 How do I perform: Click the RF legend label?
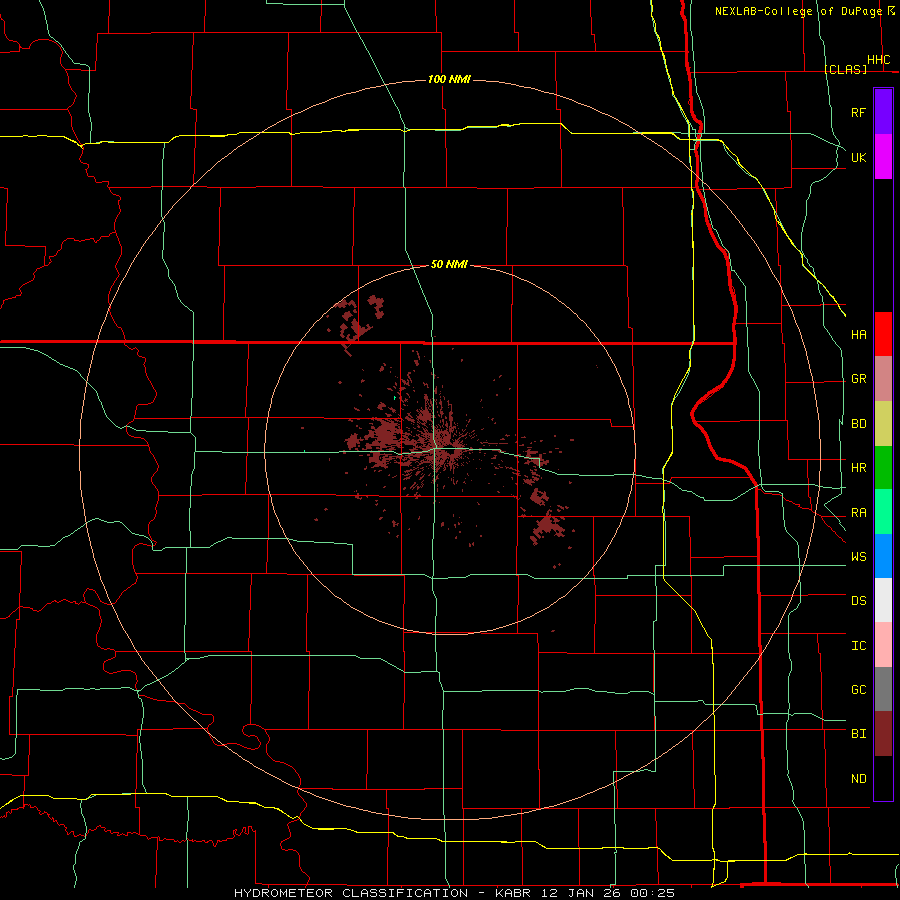858,112
